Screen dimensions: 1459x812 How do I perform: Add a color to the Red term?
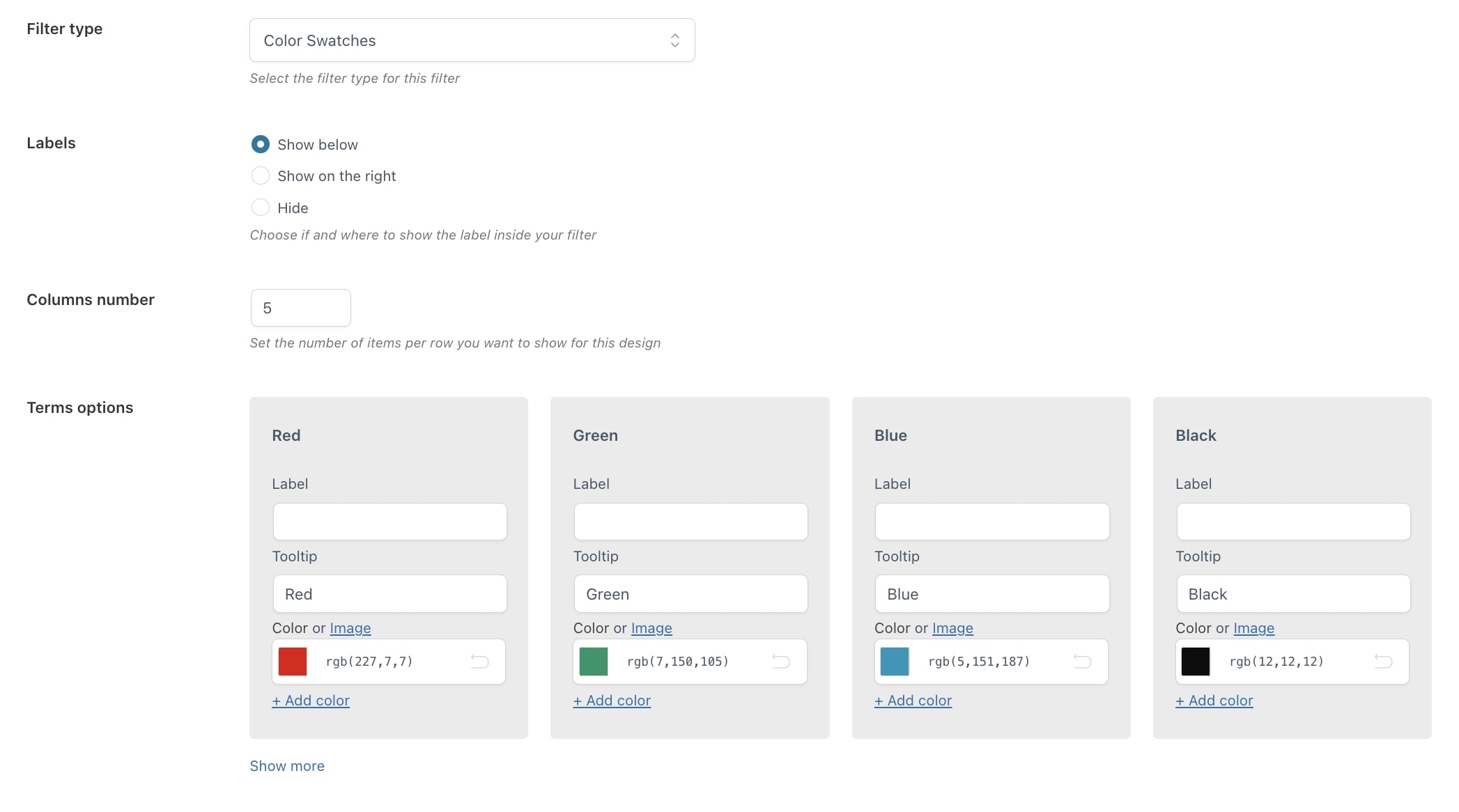click(311, 701)
